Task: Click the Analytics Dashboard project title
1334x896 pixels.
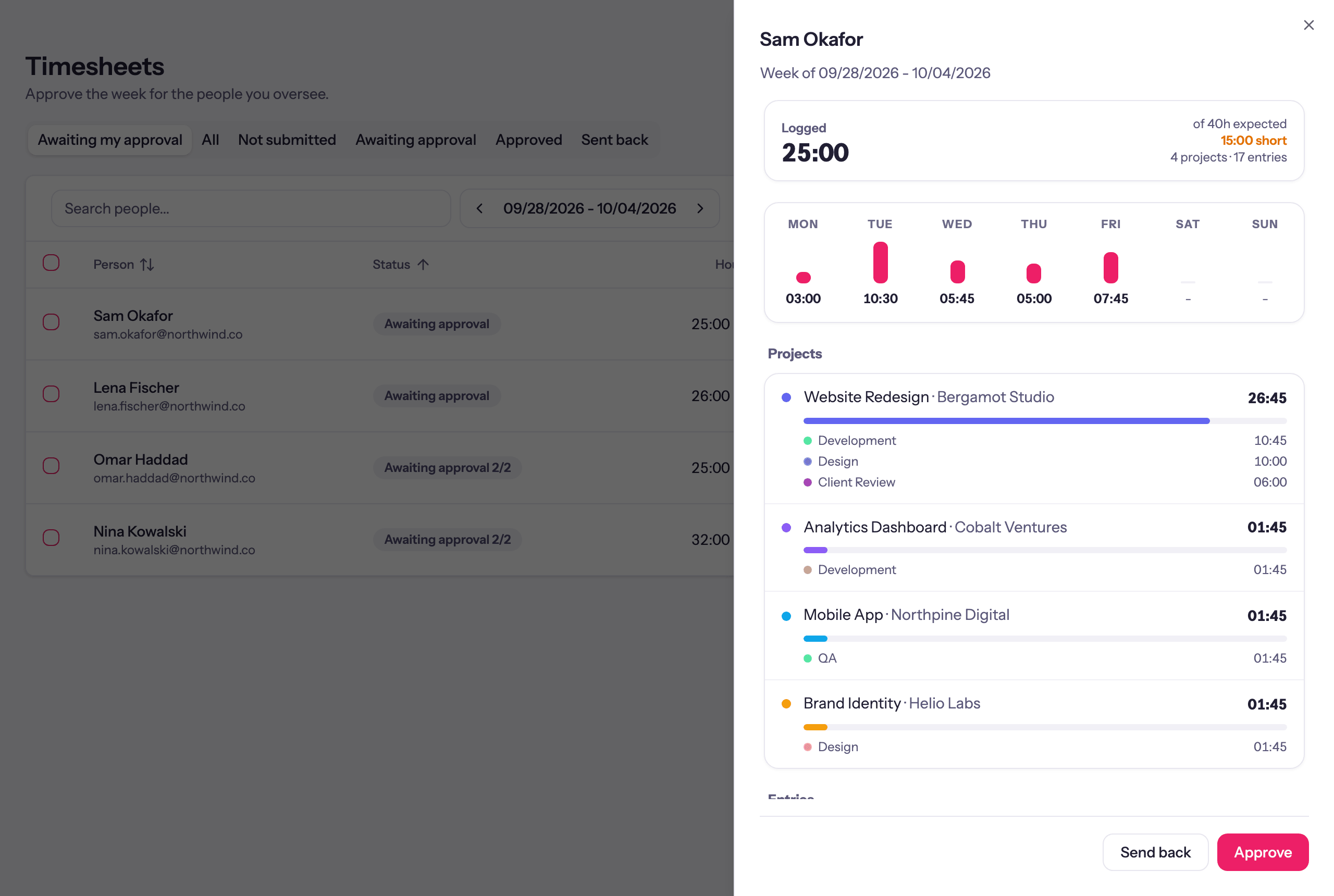Action: click(874, 527)
